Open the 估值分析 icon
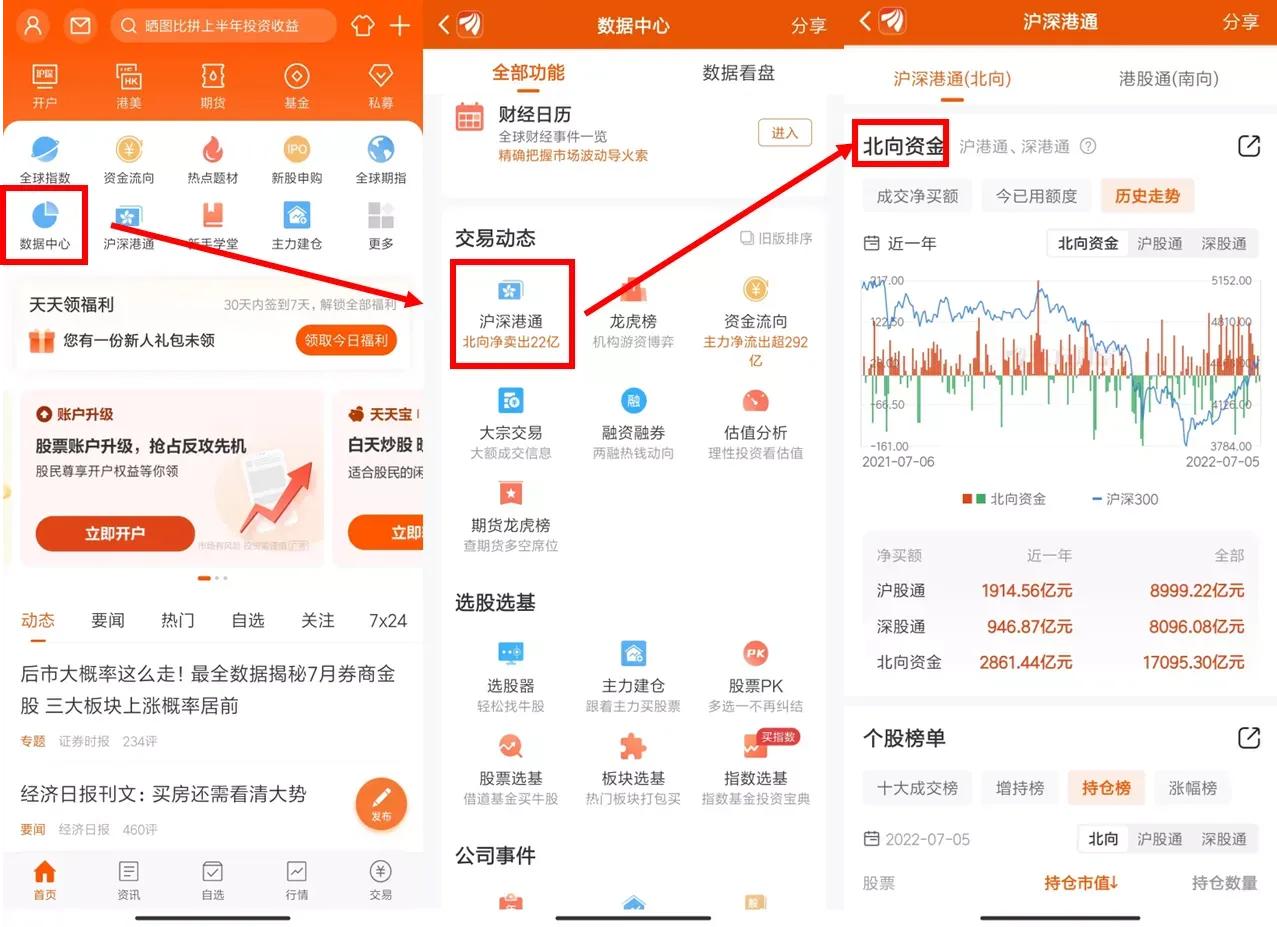 (x=755, y=420)
